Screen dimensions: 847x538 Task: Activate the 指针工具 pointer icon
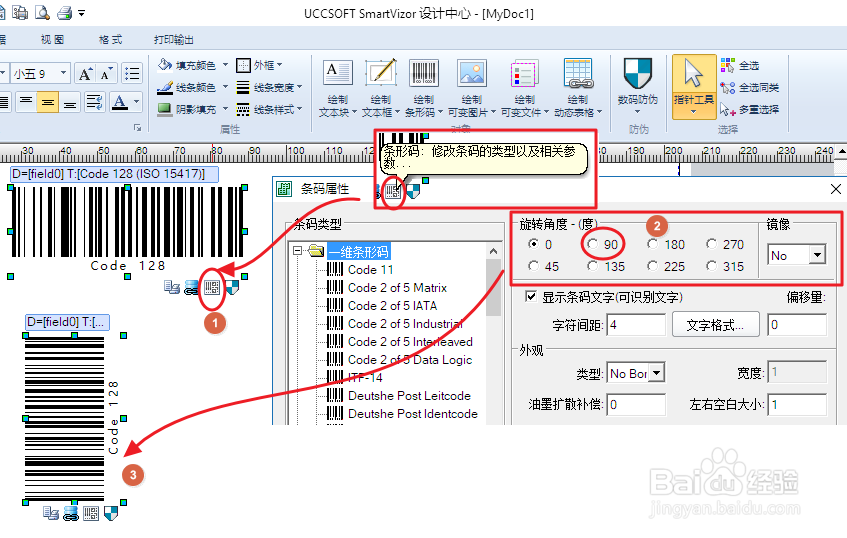(694, 74)
